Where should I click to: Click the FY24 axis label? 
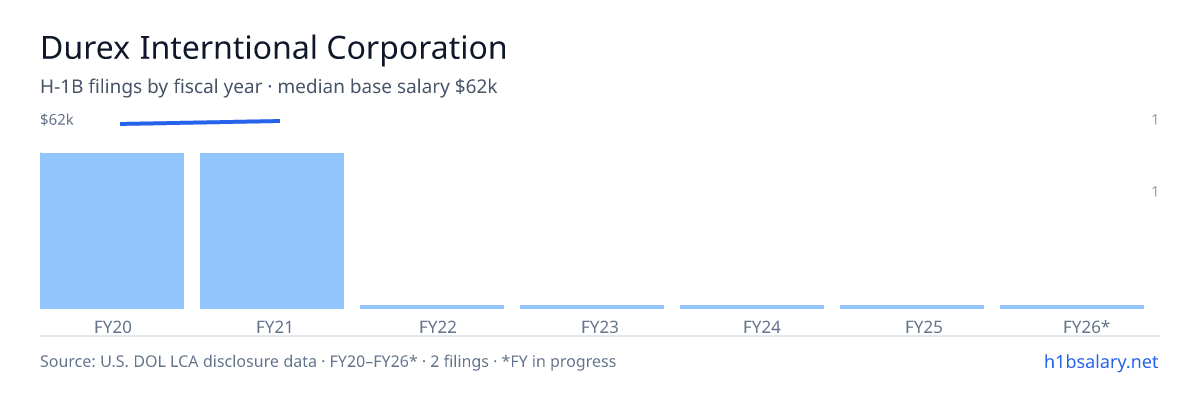coord(752,326)
